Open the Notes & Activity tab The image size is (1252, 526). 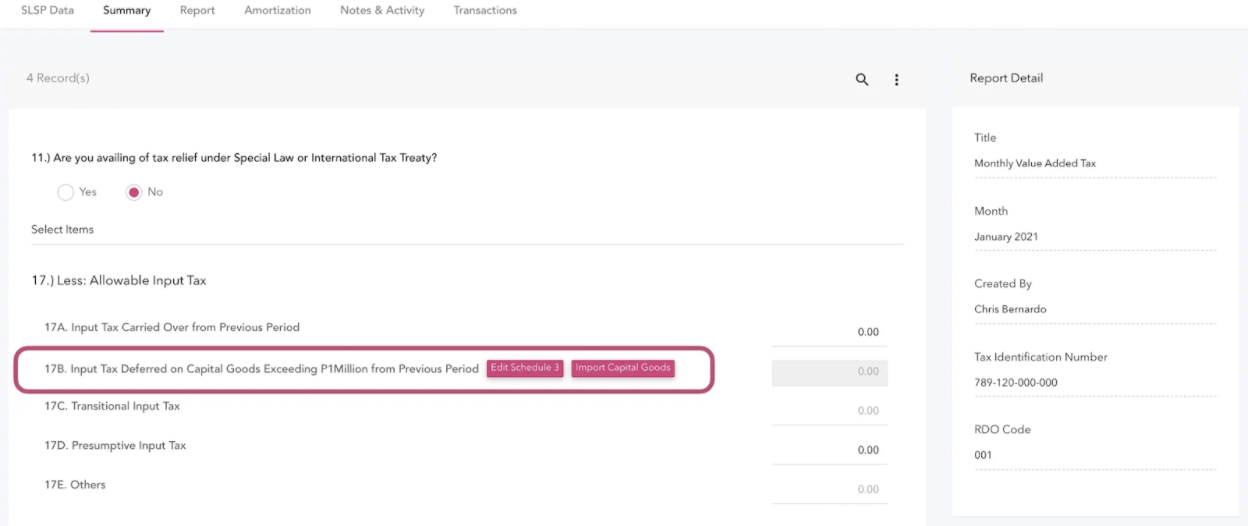[x=382, y=11]
